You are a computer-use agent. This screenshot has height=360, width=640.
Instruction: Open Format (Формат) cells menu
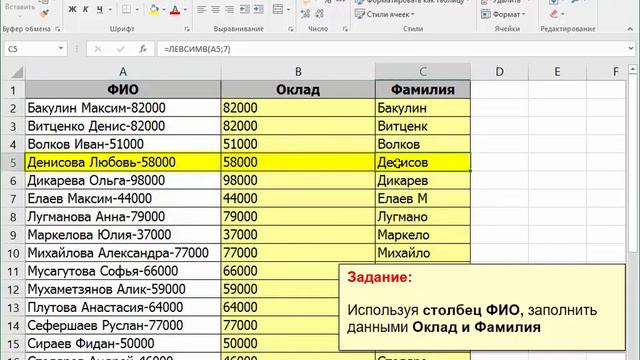pyautogui.click(x=503, y=14)
